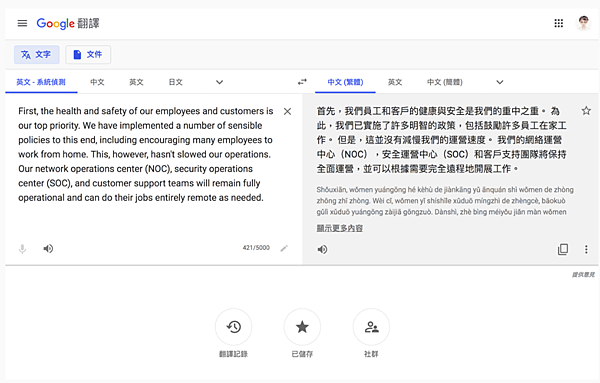This screenshot has height=383, width=600.
Task: Click the pinyin romanization text
Action: click(445, 200)
